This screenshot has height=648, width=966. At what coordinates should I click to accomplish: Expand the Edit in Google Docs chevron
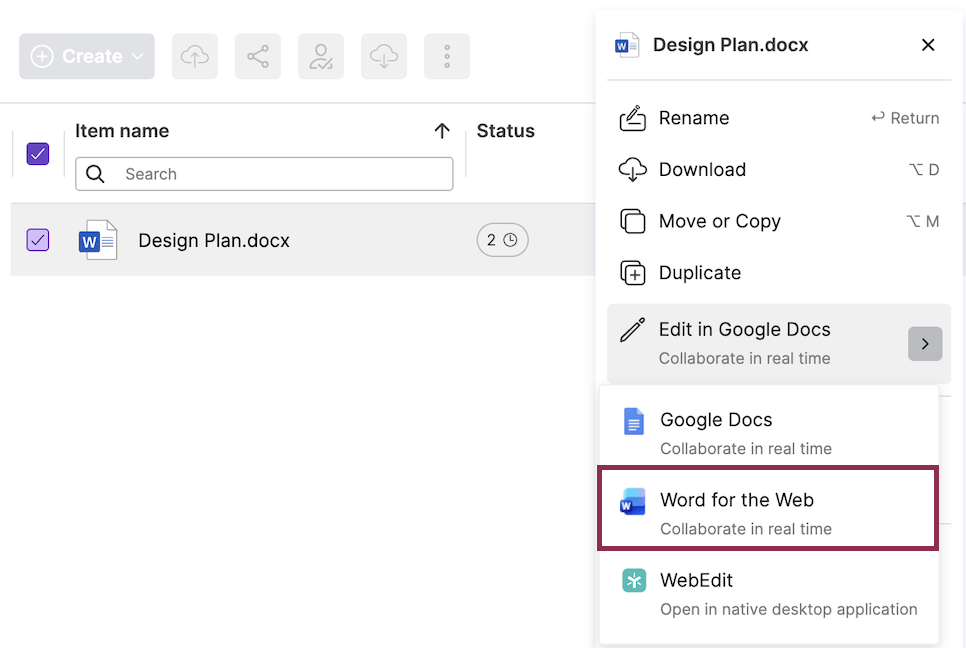925,344
